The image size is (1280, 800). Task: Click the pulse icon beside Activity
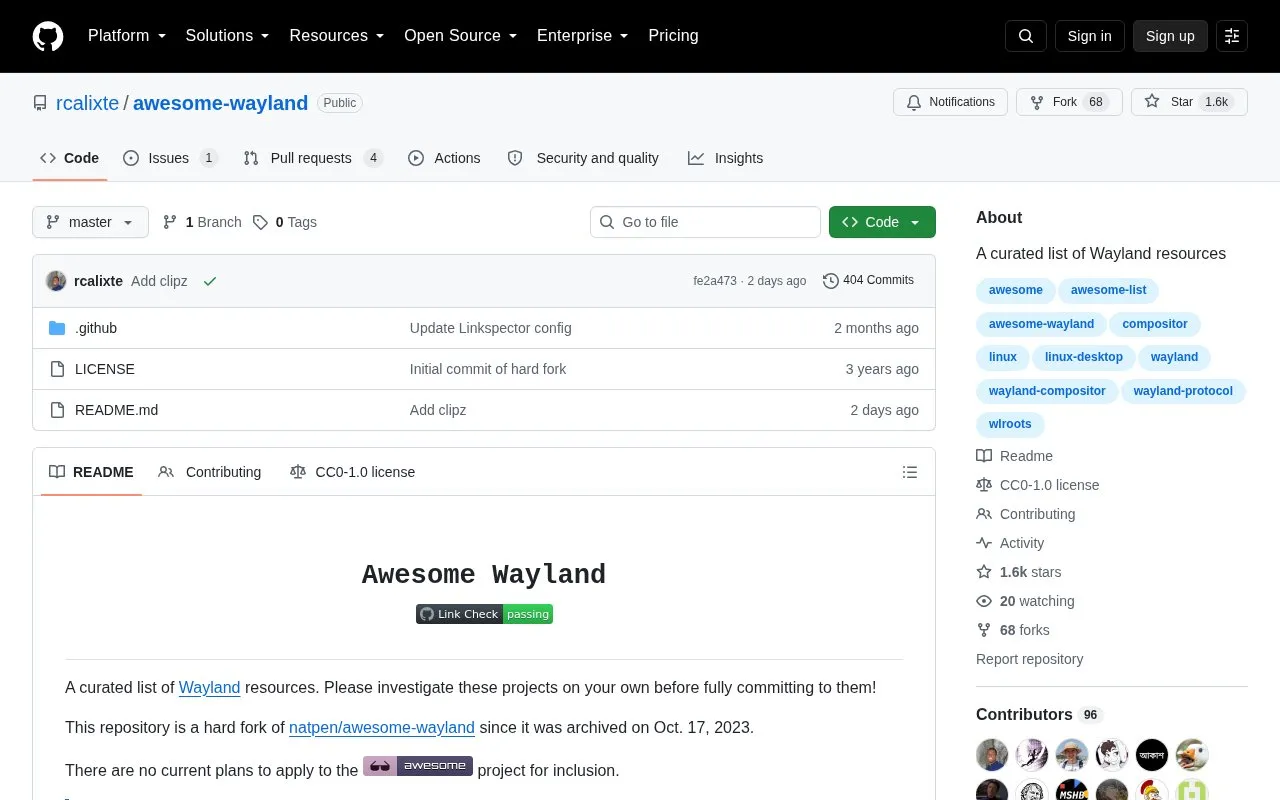(984, 543)
